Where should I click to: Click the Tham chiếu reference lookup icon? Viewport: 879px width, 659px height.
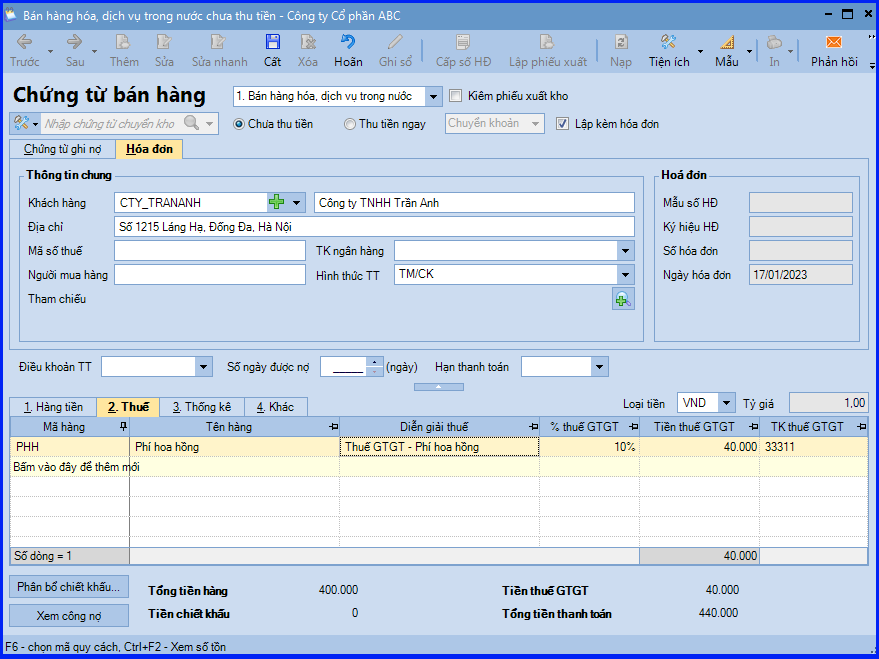click(623, 299)
